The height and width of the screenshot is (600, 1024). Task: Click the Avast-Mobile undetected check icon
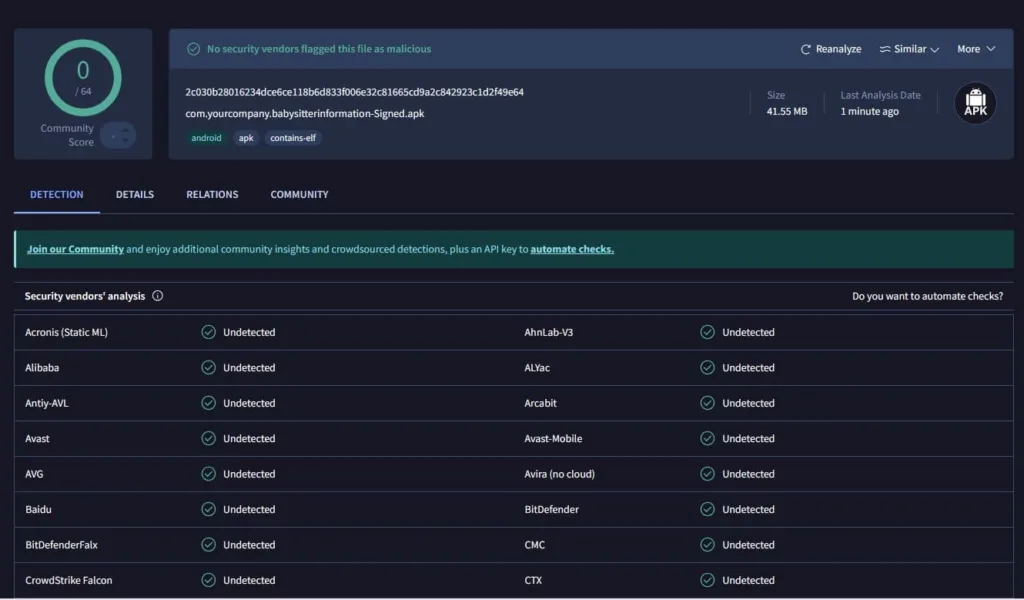(x=707, y=438)
